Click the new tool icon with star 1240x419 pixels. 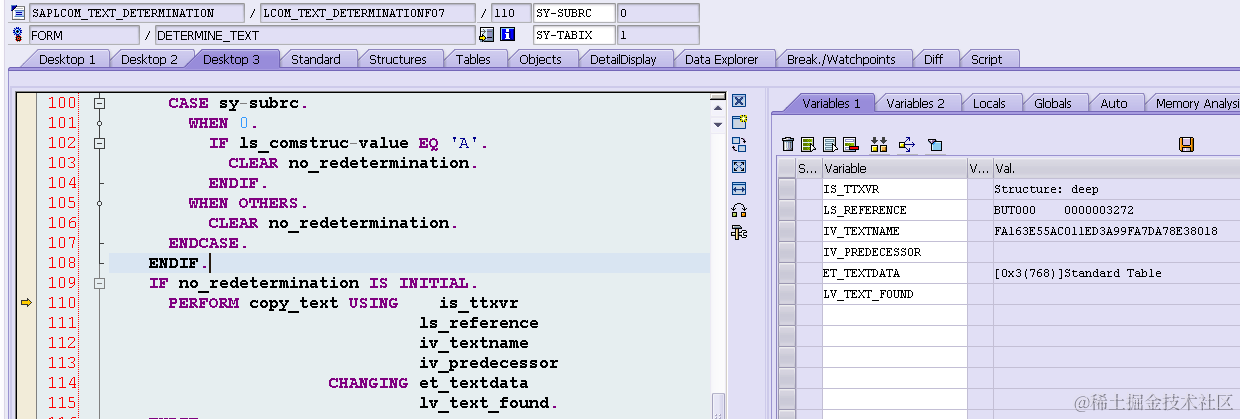tap(739, 122)
